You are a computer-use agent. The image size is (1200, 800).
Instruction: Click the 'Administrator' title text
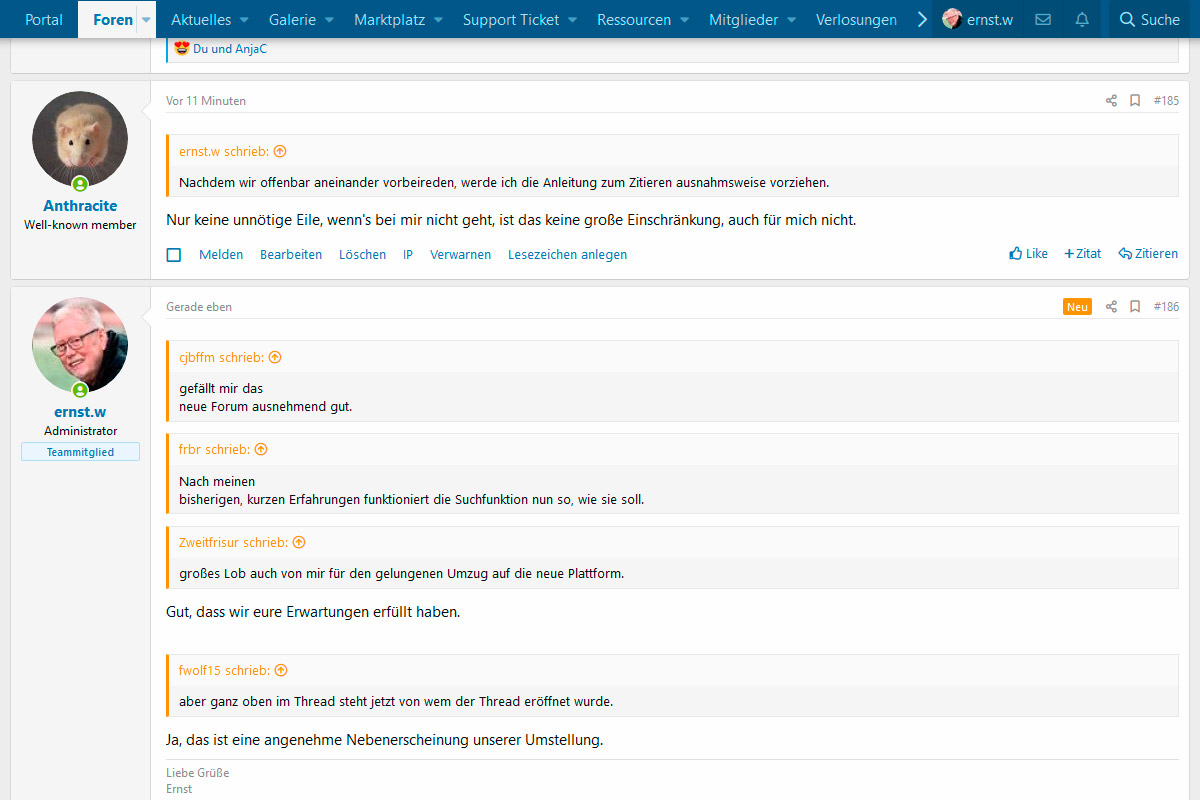[x=80, y=431]
